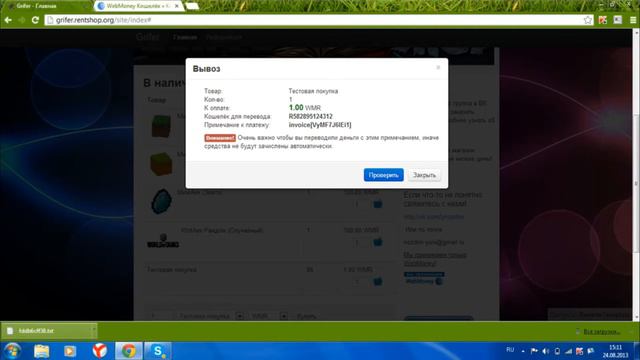Click the red extension icon in toolbar

point(603,20)
